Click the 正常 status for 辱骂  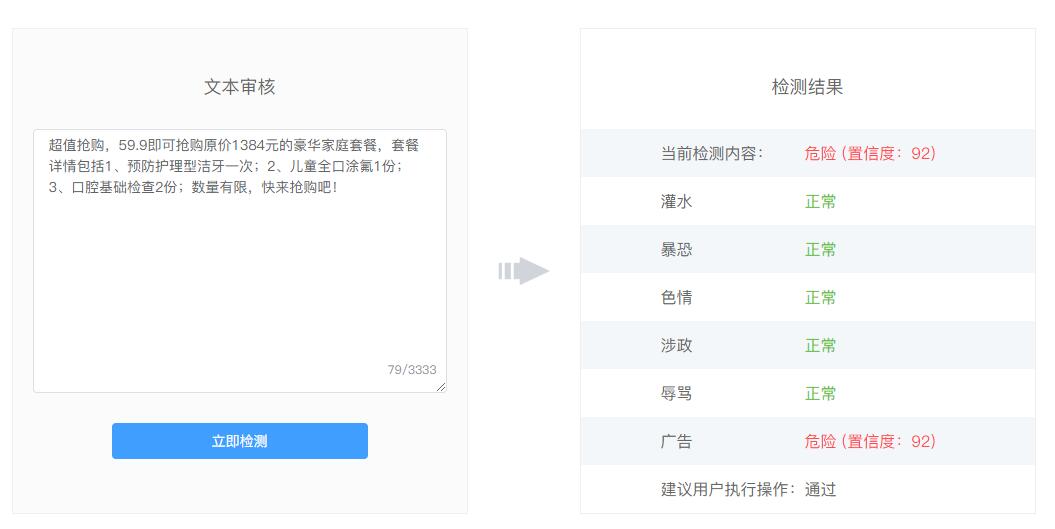(x=820, y=394)
